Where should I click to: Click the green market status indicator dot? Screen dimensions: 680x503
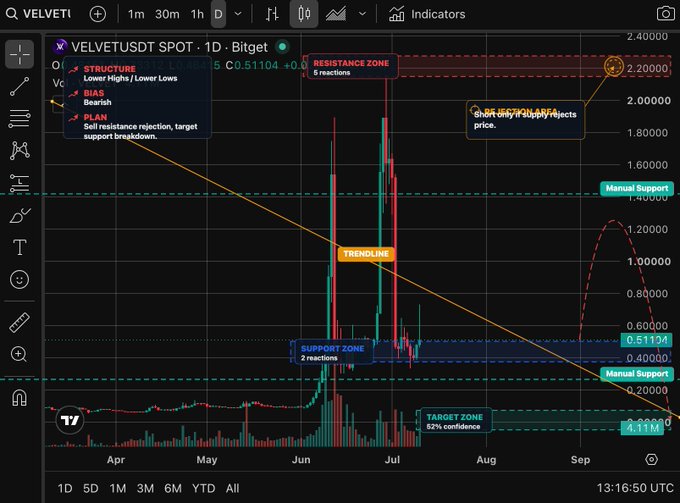click(x=283, y=46)
